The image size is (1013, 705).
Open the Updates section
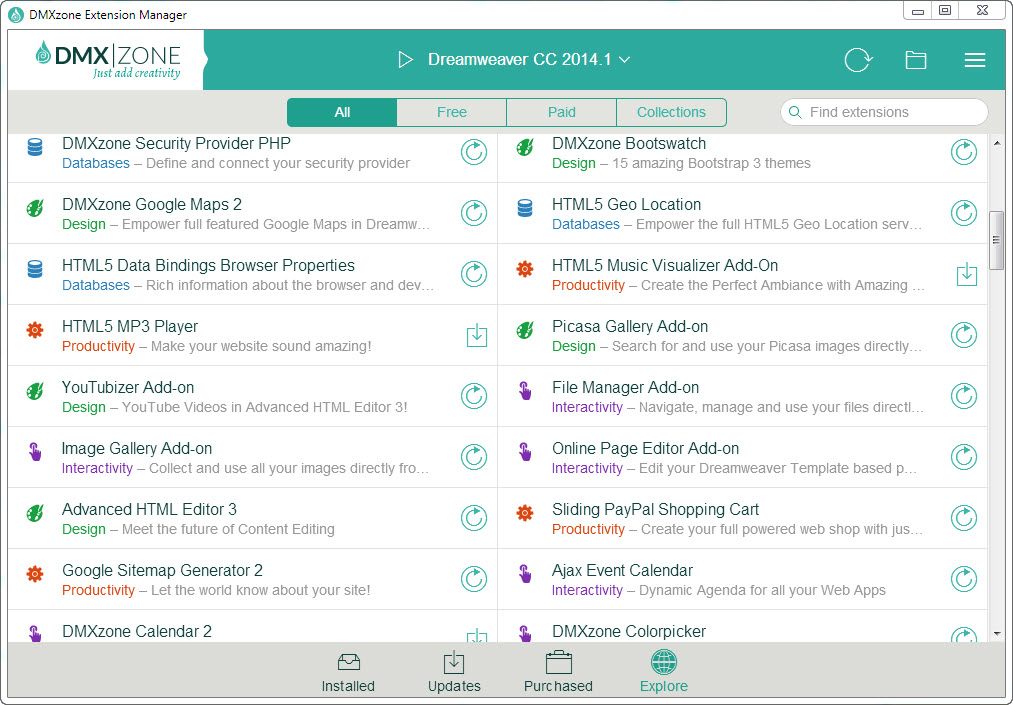coord(454,672)
